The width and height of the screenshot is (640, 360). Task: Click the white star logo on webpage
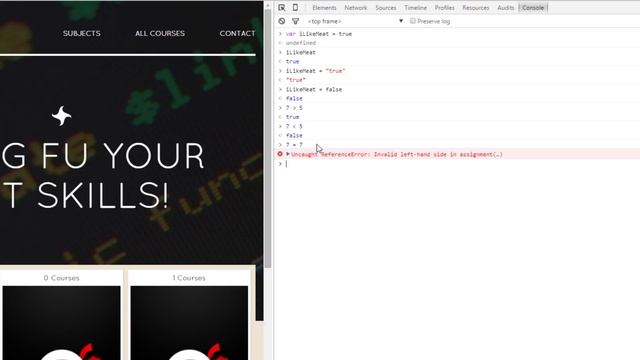(x=62, y=116)
